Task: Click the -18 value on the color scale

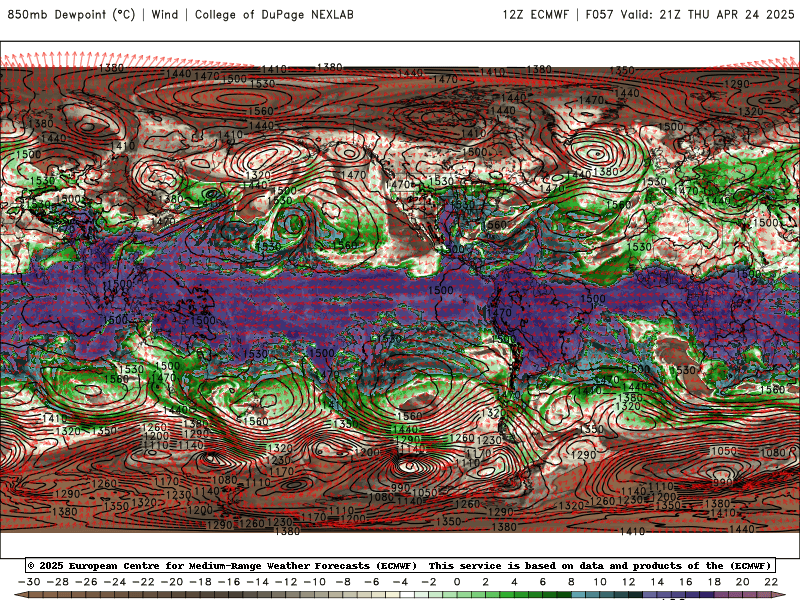Action: (x=201, y=582)
